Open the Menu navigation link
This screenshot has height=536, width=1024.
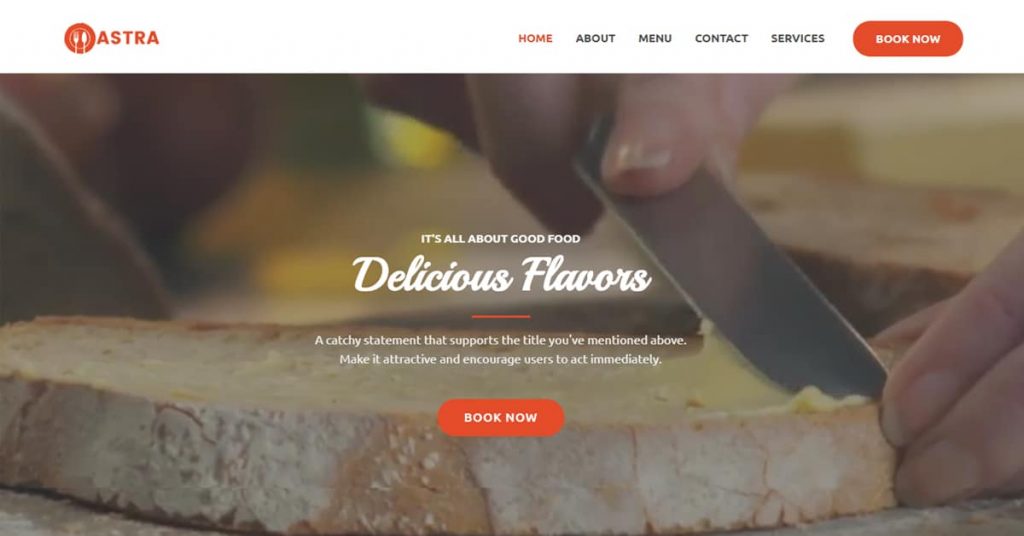[655, 39]
